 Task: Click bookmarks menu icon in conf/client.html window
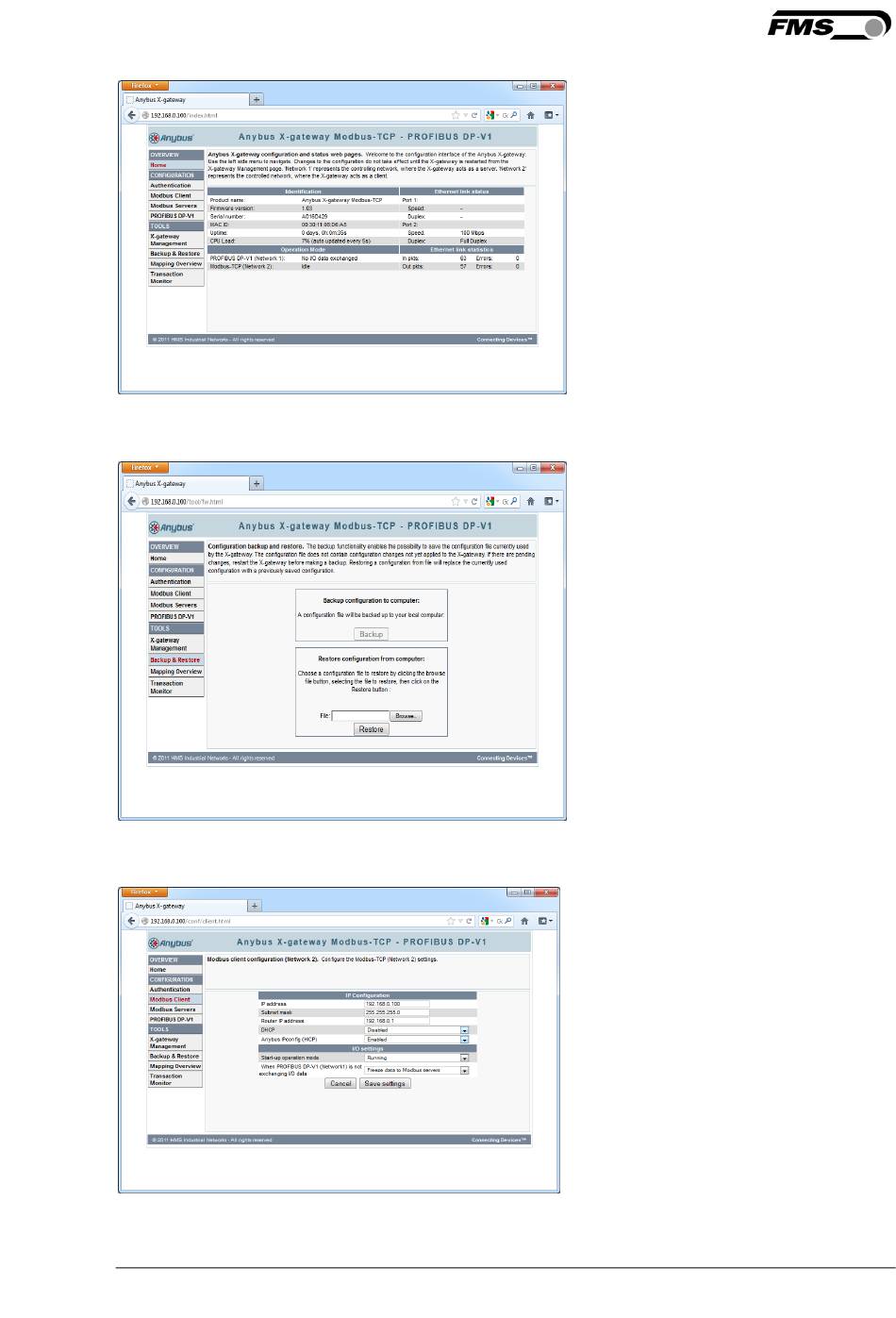tap(544, 921)
